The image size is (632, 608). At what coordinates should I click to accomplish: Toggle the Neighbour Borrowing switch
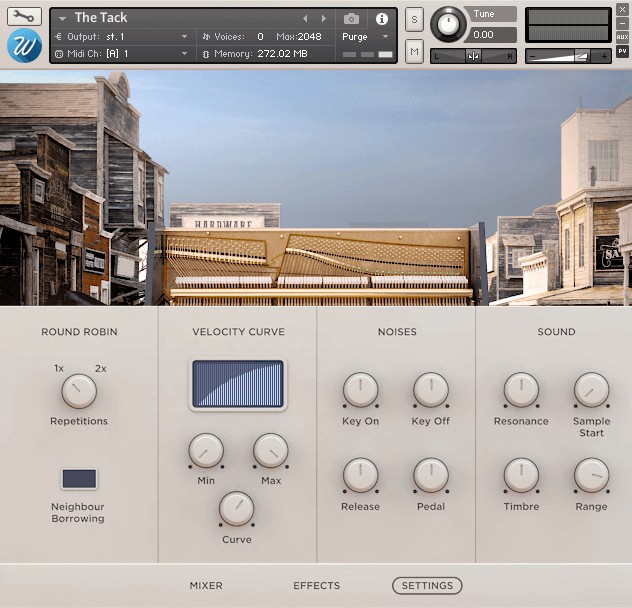(x=79, y=479)
